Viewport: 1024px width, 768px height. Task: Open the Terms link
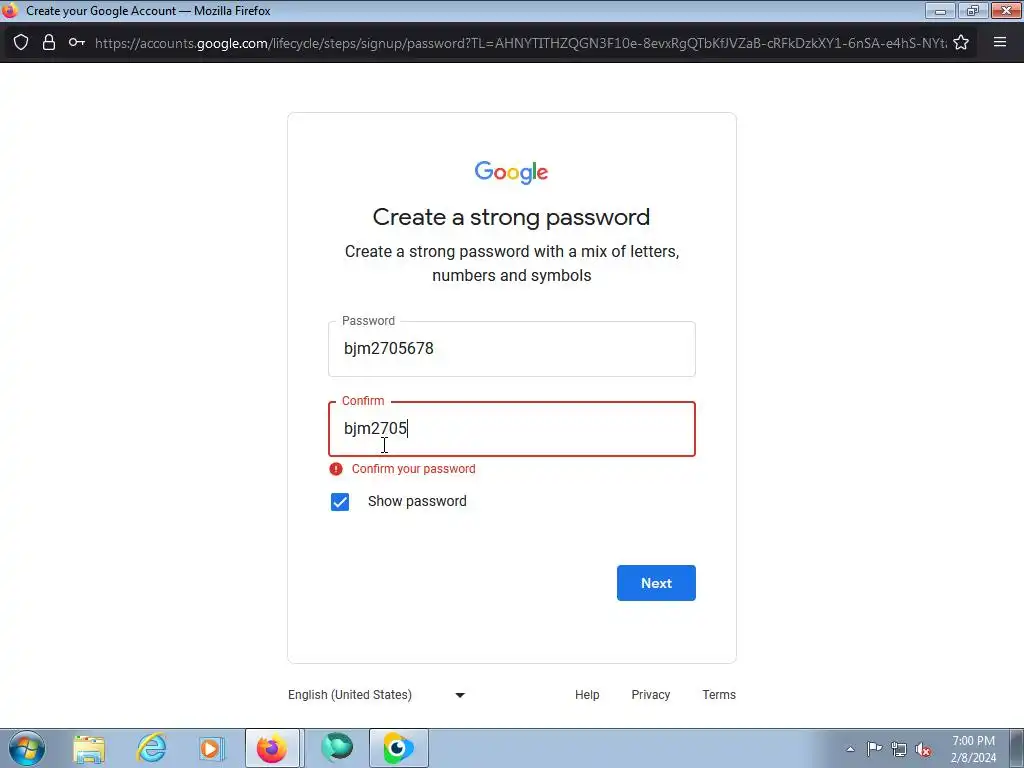click(x=719, y=695)
